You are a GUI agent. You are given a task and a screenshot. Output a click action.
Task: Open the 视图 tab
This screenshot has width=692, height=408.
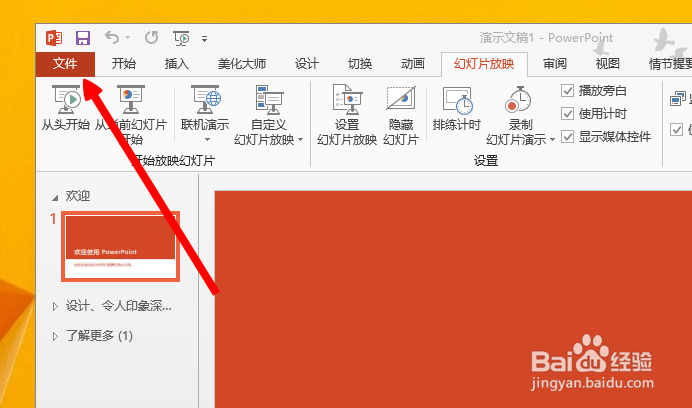[608, 64]
